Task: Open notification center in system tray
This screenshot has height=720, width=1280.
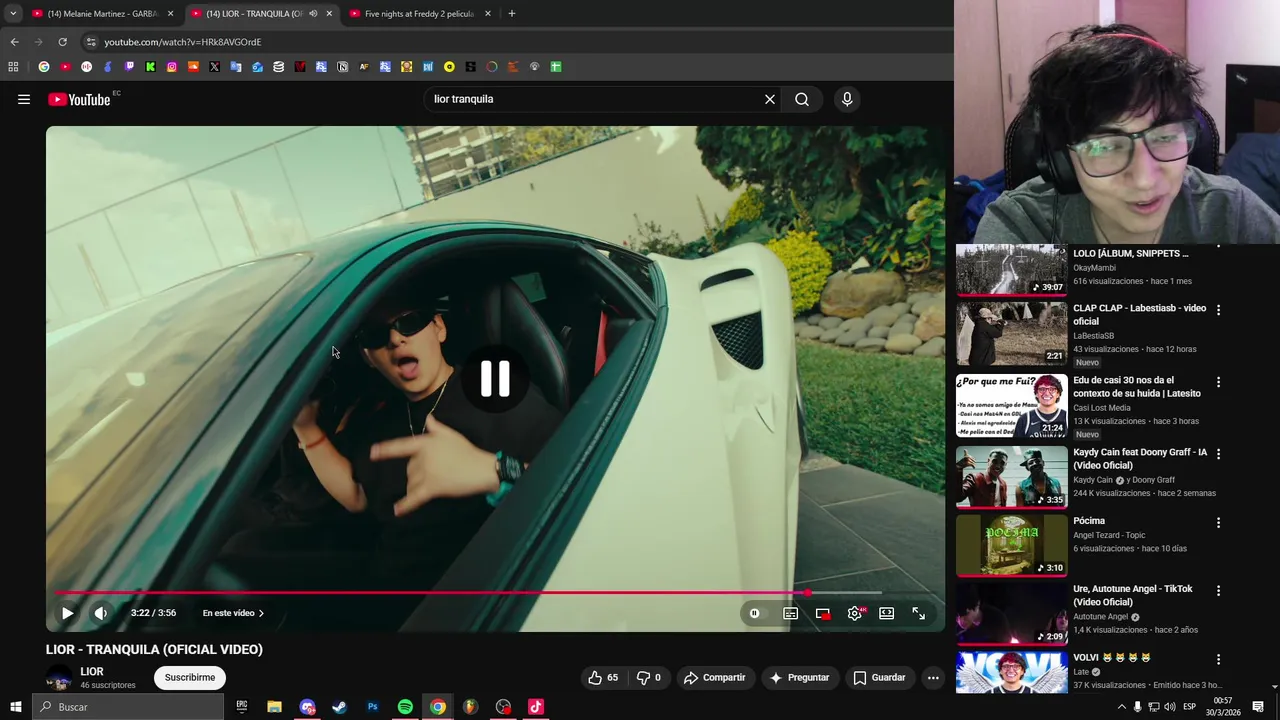Action: pos(1258,707)
